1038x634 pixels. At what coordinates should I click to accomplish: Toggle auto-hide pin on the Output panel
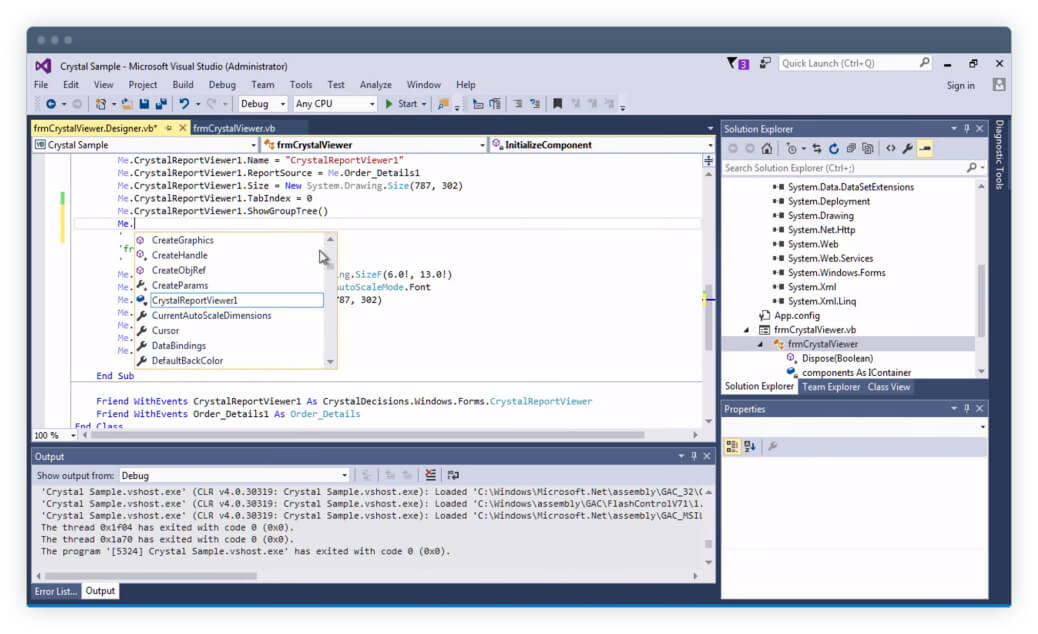click(x=694, y=456)
